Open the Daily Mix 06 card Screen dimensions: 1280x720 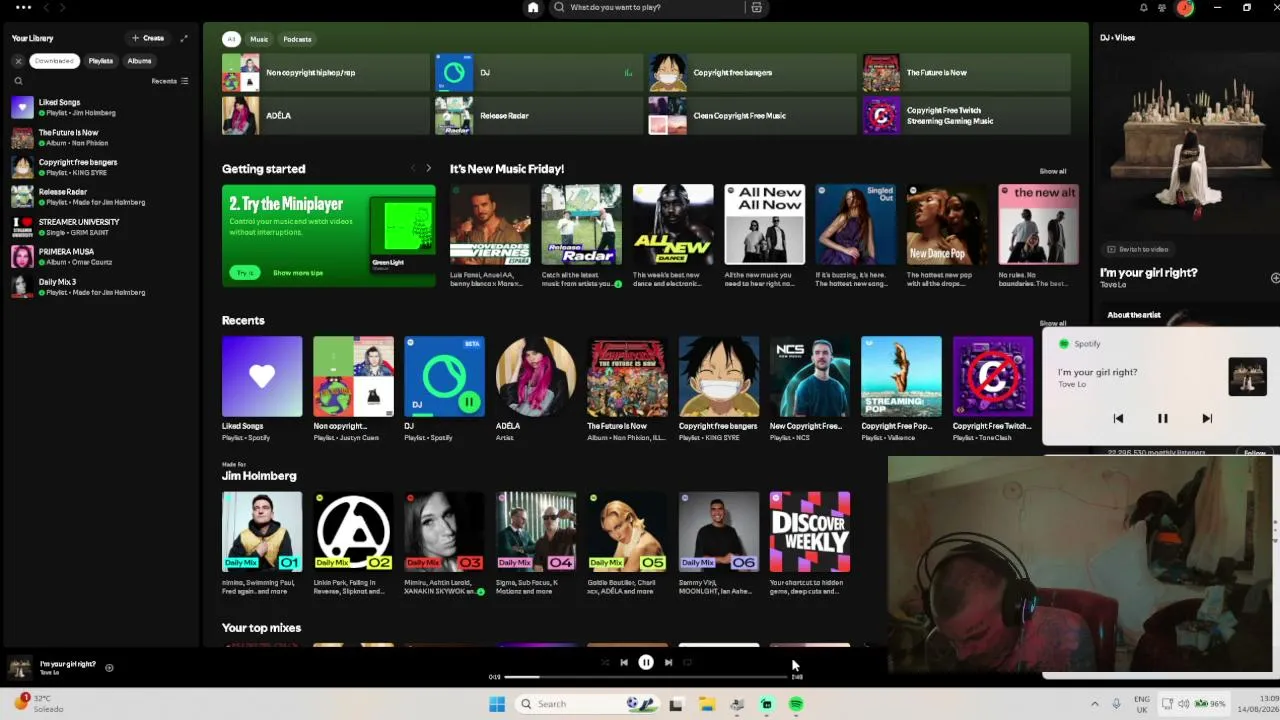coord(719,543)
